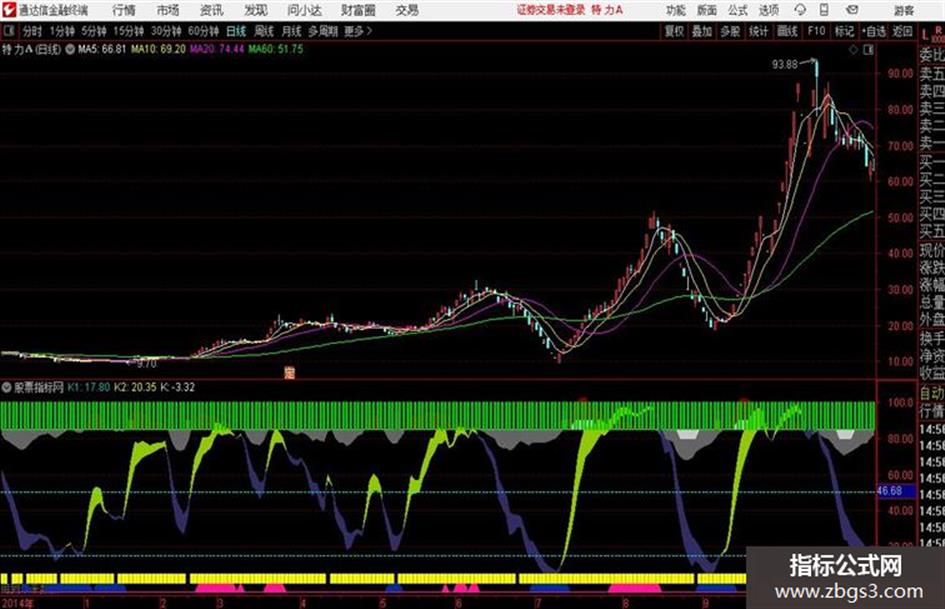Open the mail envelope icon

click(852, 10)
